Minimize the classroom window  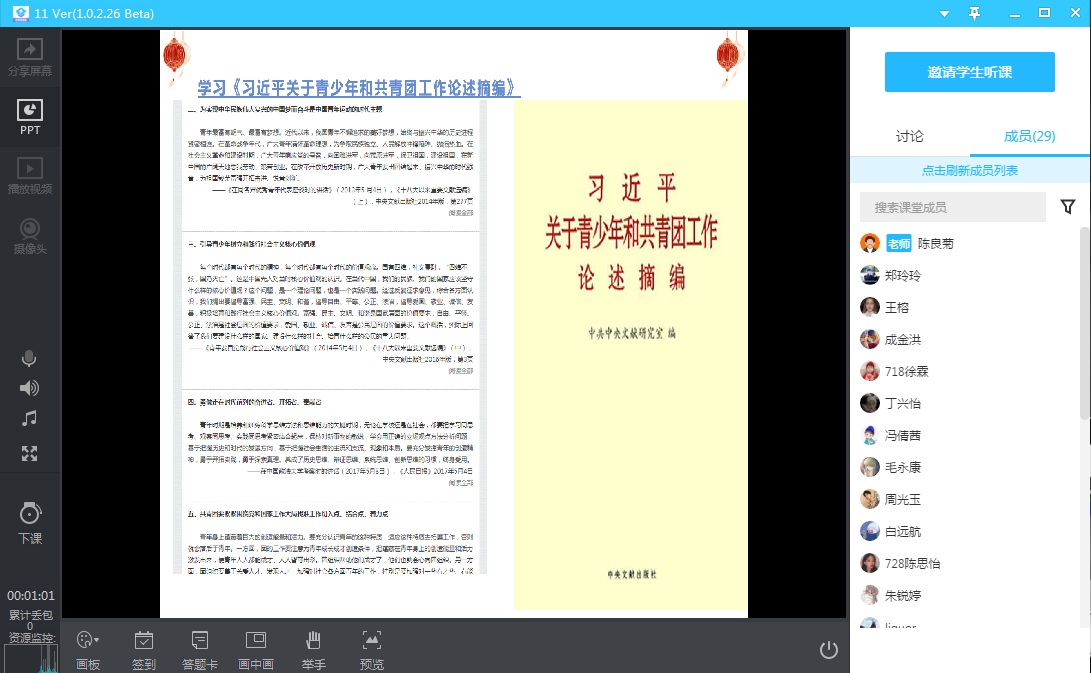tap(1015, 13)
